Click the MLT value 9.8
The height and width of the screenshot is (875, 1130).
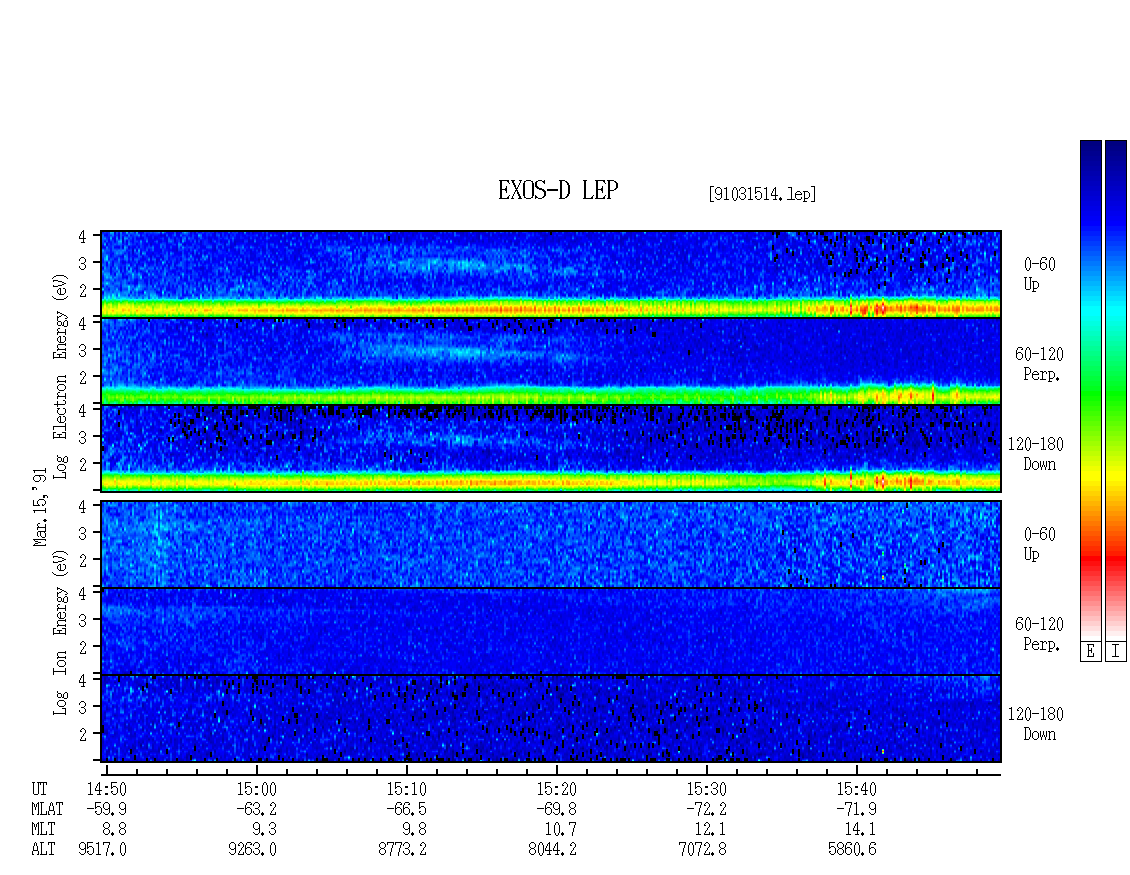[x=414, y=830]
